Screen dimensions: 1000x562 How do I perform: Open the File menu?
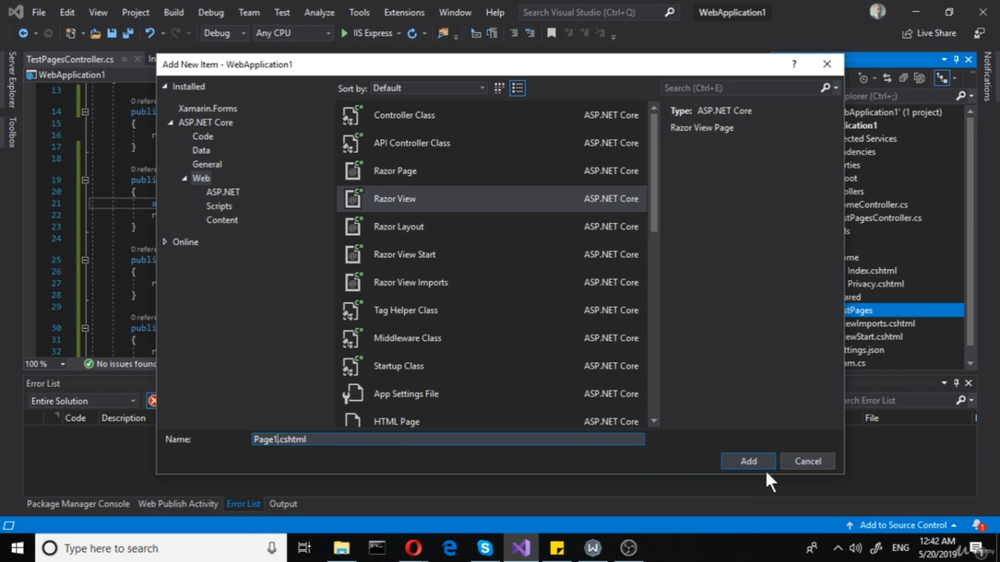39,12
